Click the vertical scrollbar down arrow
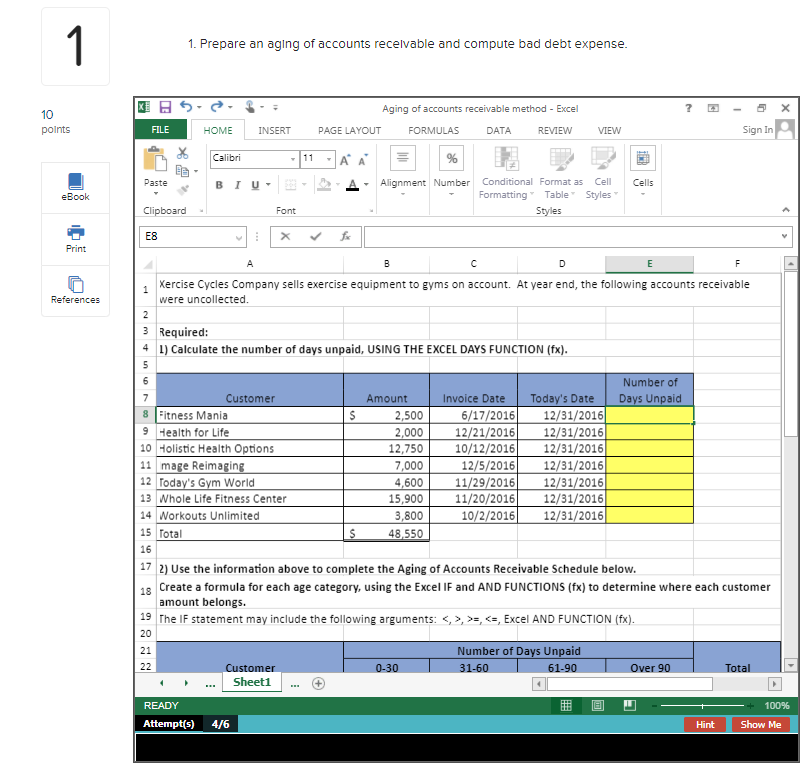The width and height of the screenshot is (807, 771). click(x=791, y=665)
